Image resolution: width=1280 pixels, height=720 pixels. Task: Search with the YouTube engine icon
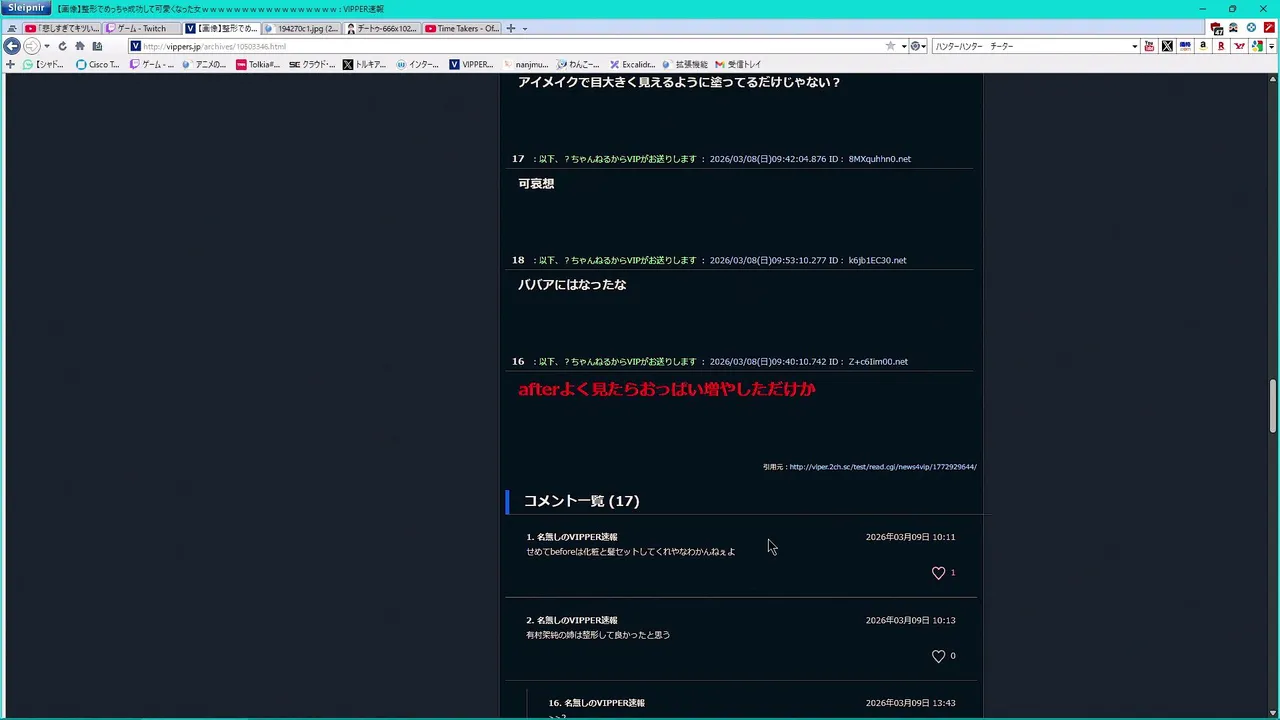coord(1149,46)
